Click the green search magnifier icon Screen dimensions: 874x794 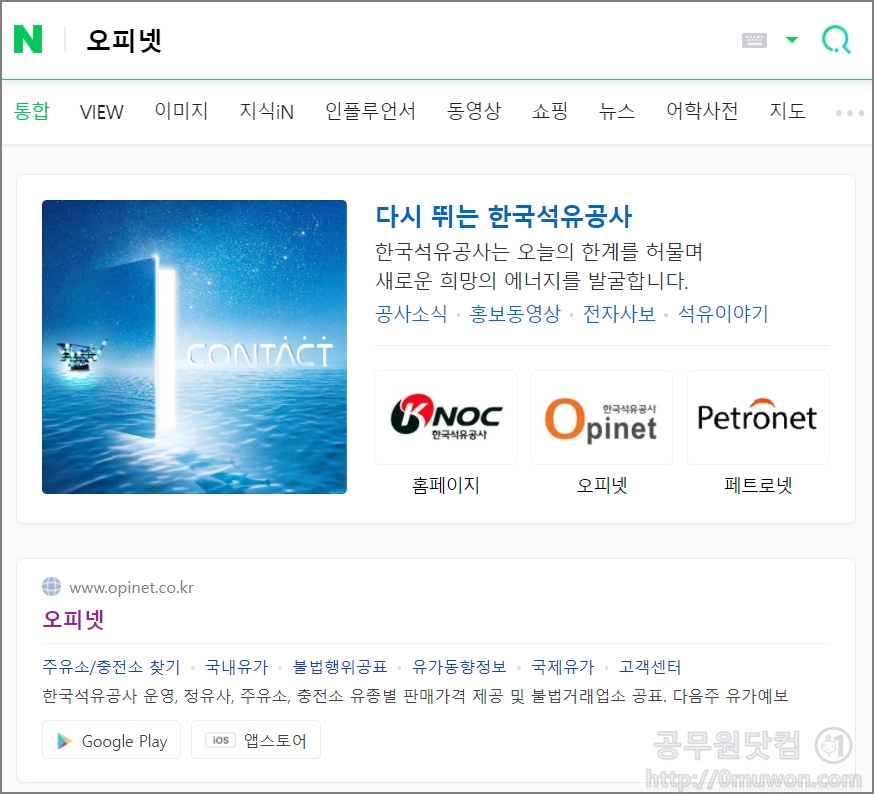click(836, 40)
